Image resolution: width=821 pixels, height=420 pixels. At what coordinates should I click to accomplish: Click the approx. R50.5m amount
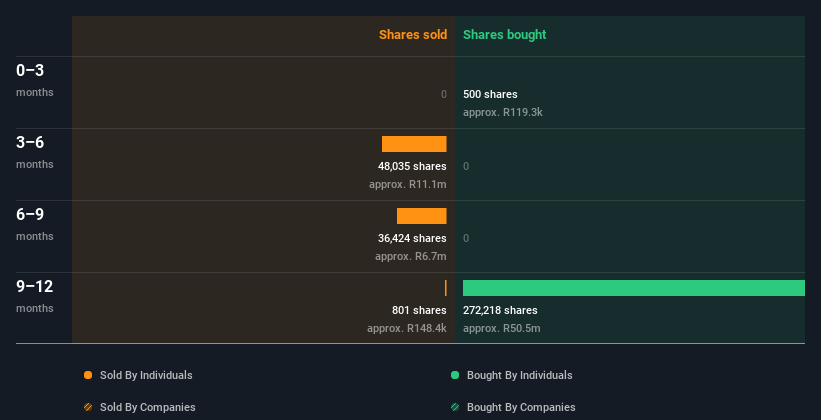pos(502,328)
